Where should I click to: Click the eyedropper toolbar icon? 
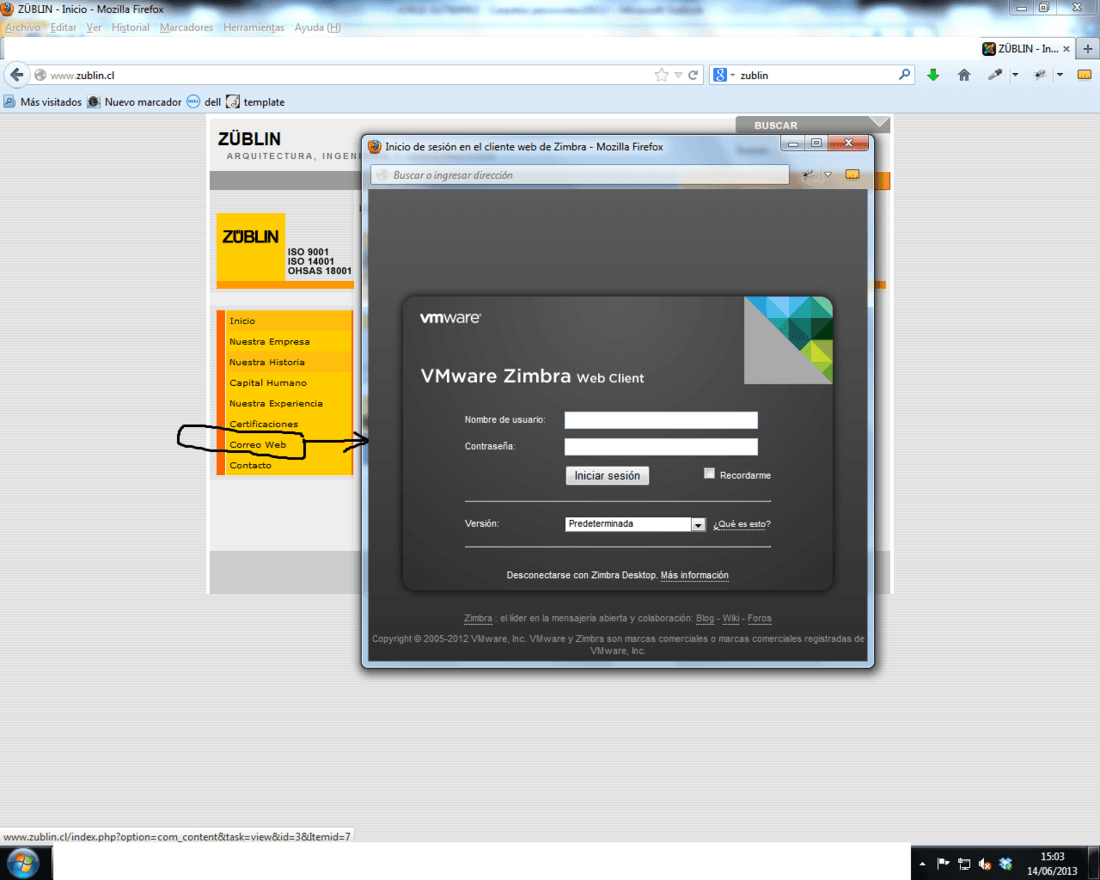point(995,74)
